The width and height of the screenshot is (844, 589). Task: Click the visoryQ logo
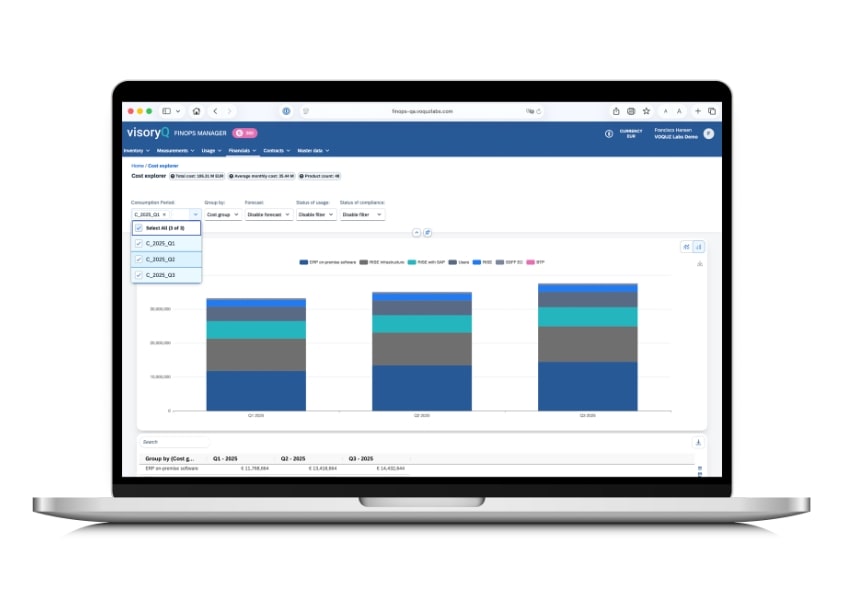148,132
